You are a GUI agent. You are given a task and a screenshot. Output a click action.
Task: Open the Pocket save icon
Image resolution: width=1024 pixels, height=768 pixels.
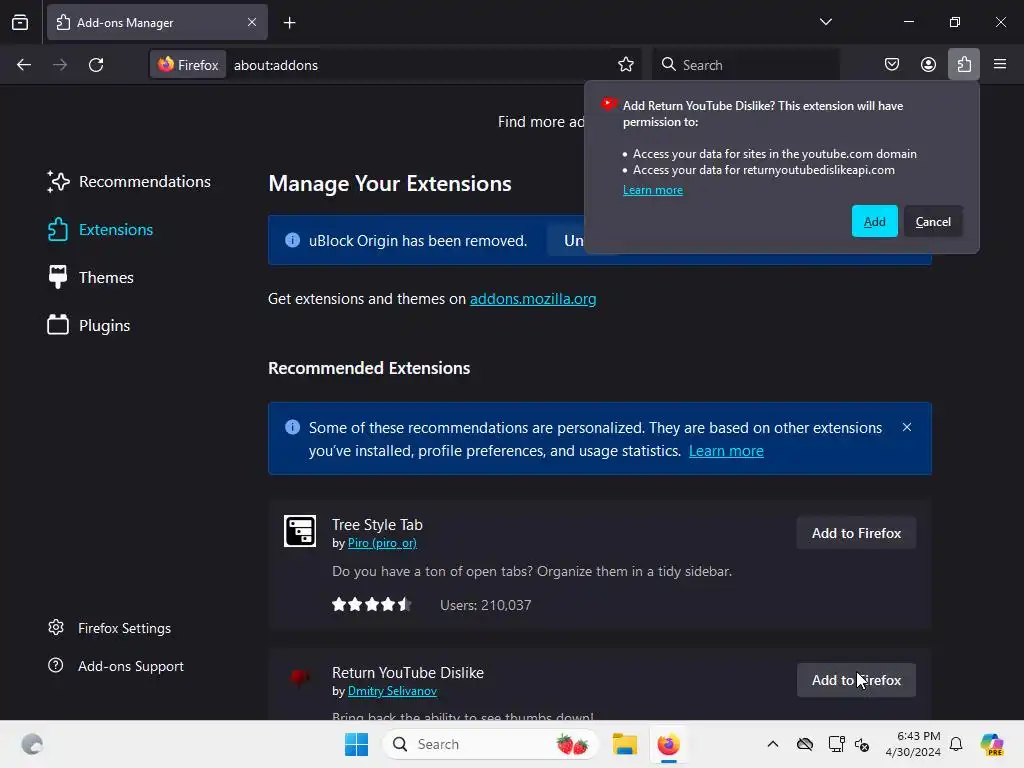coord(891,64)
